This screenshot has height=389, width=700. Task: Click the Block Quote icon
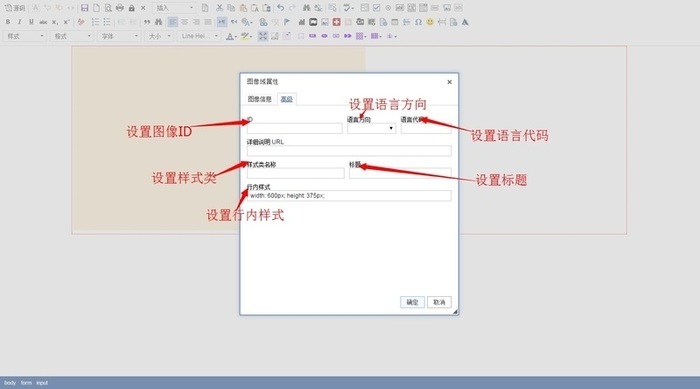click(x=147, y=22)
